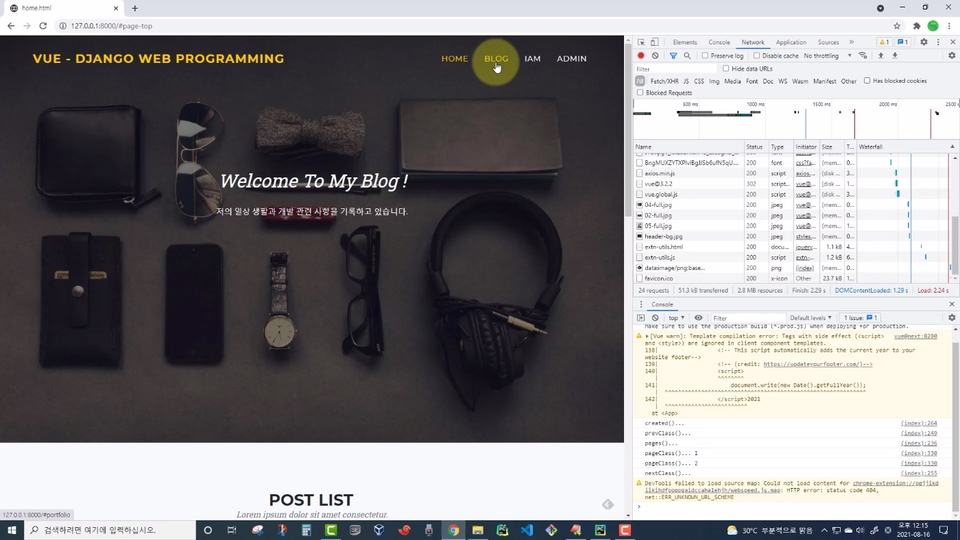The width and height of the screenshot is (960, 540).
Task: Open DevTools kebab customize menu
Action: coord(938,42)
